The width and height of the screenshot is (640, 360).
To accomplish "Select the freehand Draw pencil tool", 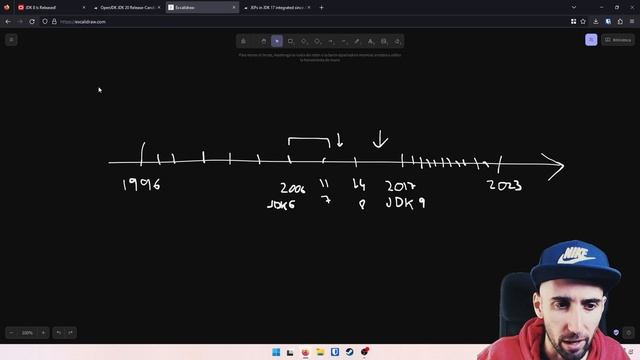I will [357, 41].
